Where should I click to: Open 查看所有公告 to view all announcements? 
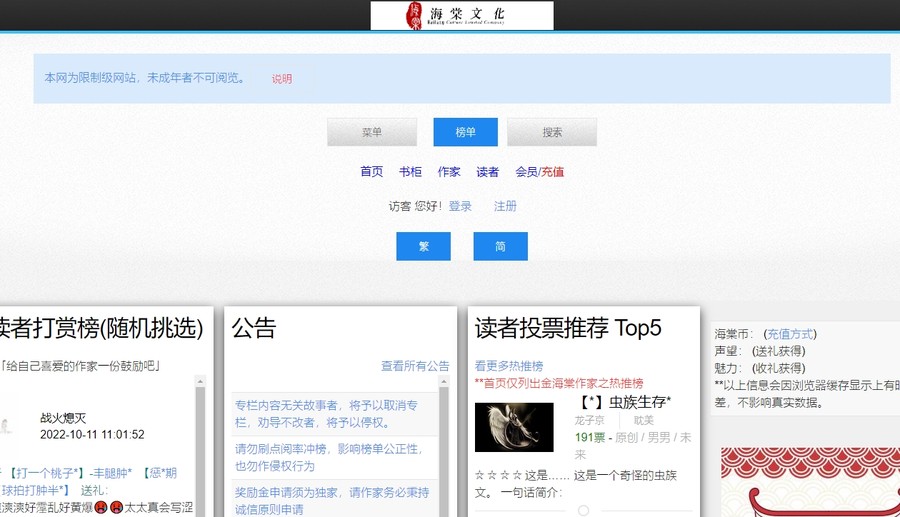(415, 367)
